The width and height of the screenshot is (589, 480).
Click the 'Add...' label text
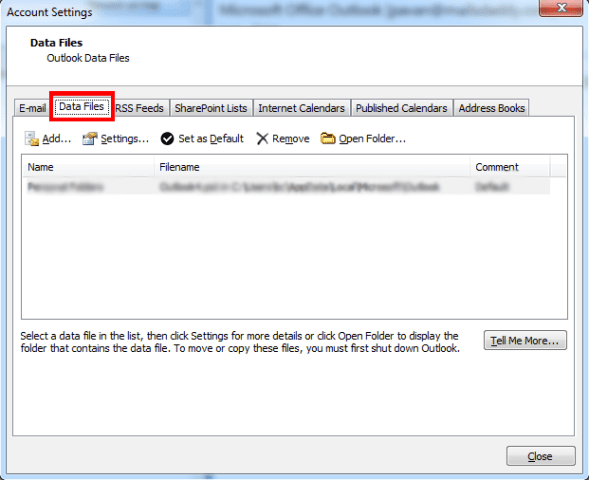(x=56, y=139)
